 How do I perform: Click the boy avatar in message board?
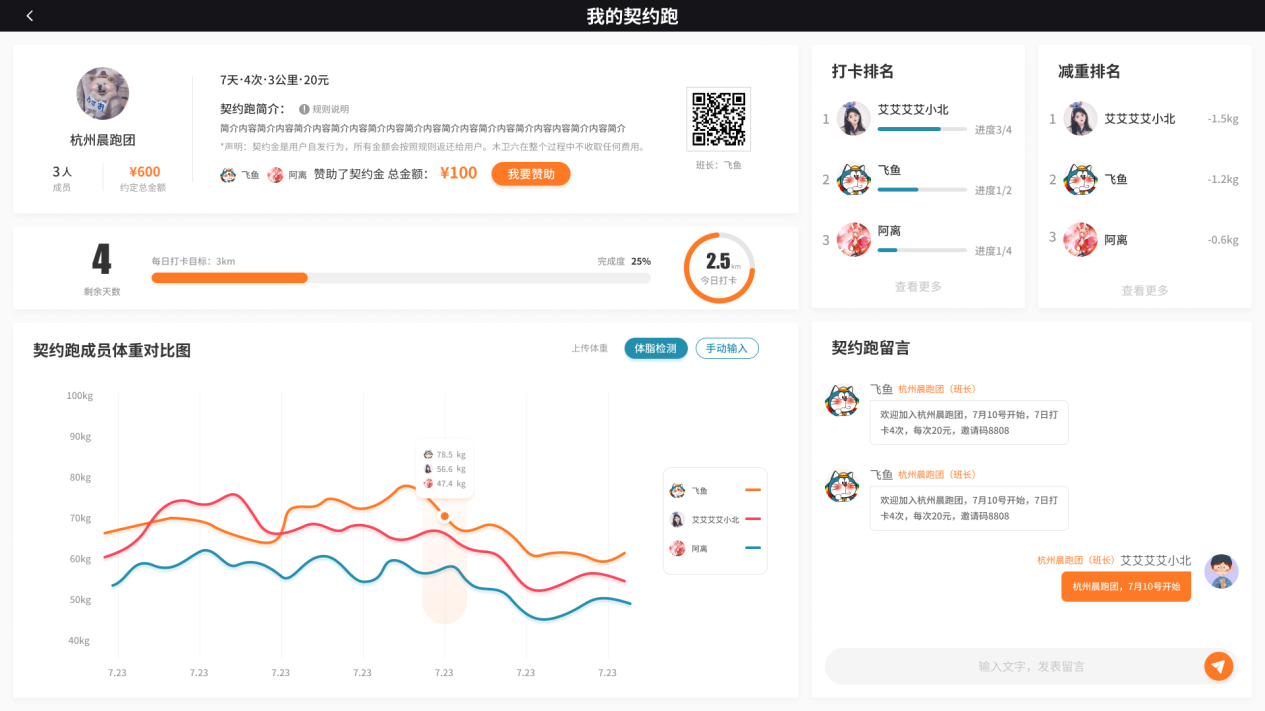click(x=1221, y=571)
